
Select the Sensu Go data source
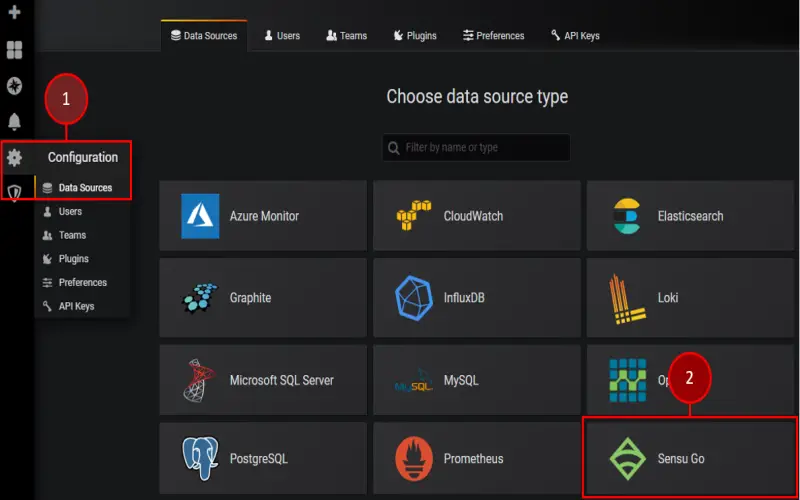tap(690, 458)
